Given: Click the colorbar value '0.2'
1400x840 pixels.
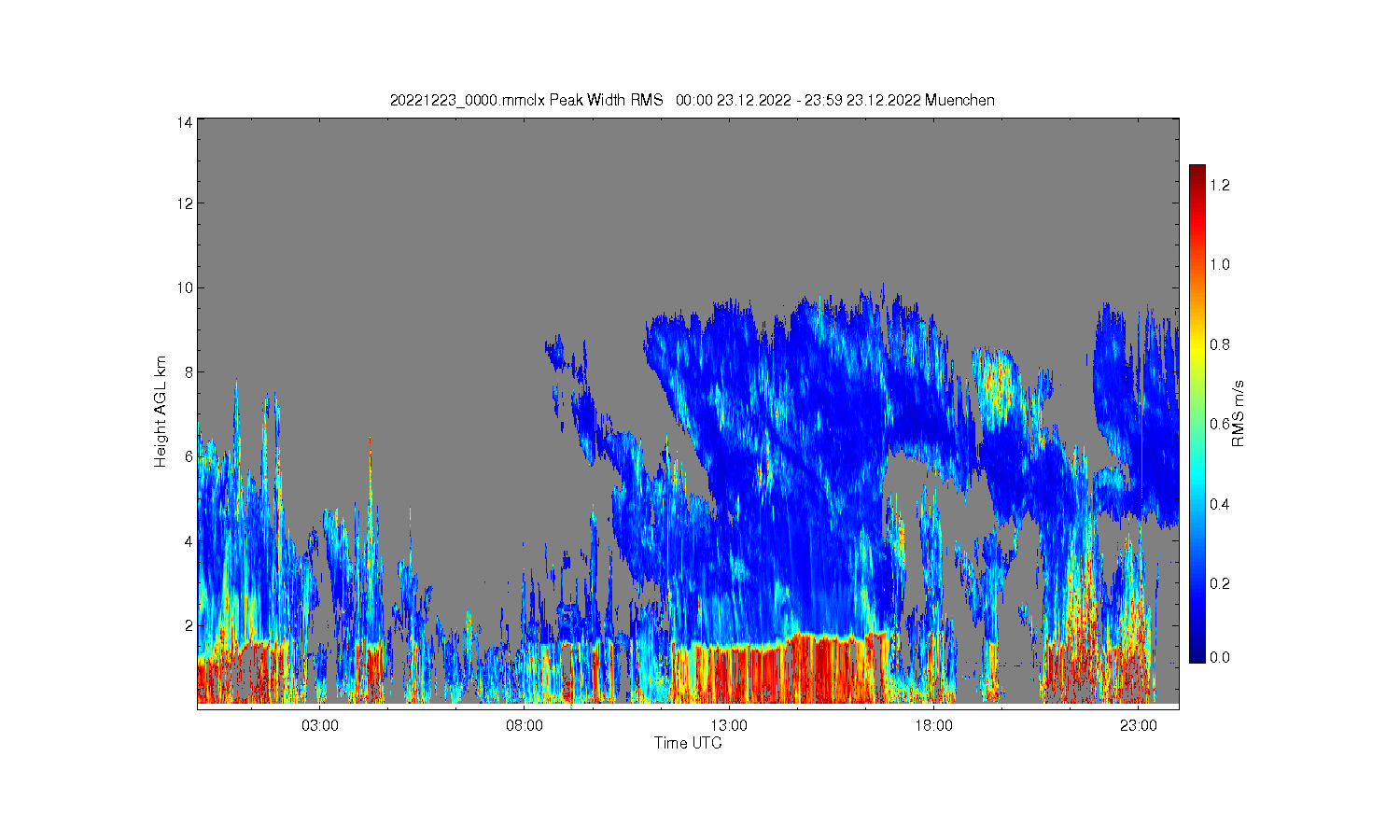Looking at the screenshot, I should [x=1220, y=583].
